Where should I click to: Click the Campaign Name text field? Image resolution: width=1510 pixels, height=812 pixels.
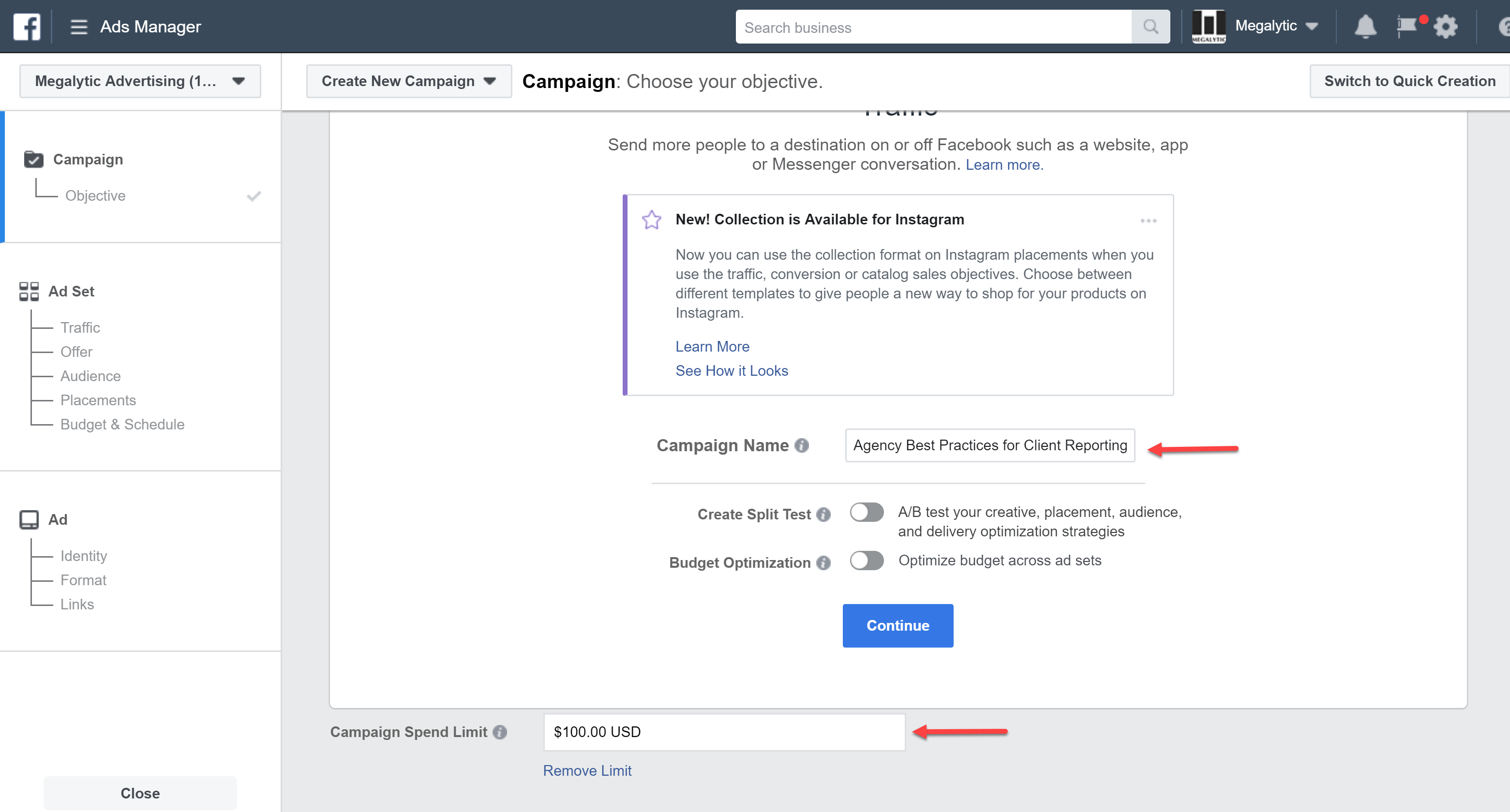coord(989,445)
